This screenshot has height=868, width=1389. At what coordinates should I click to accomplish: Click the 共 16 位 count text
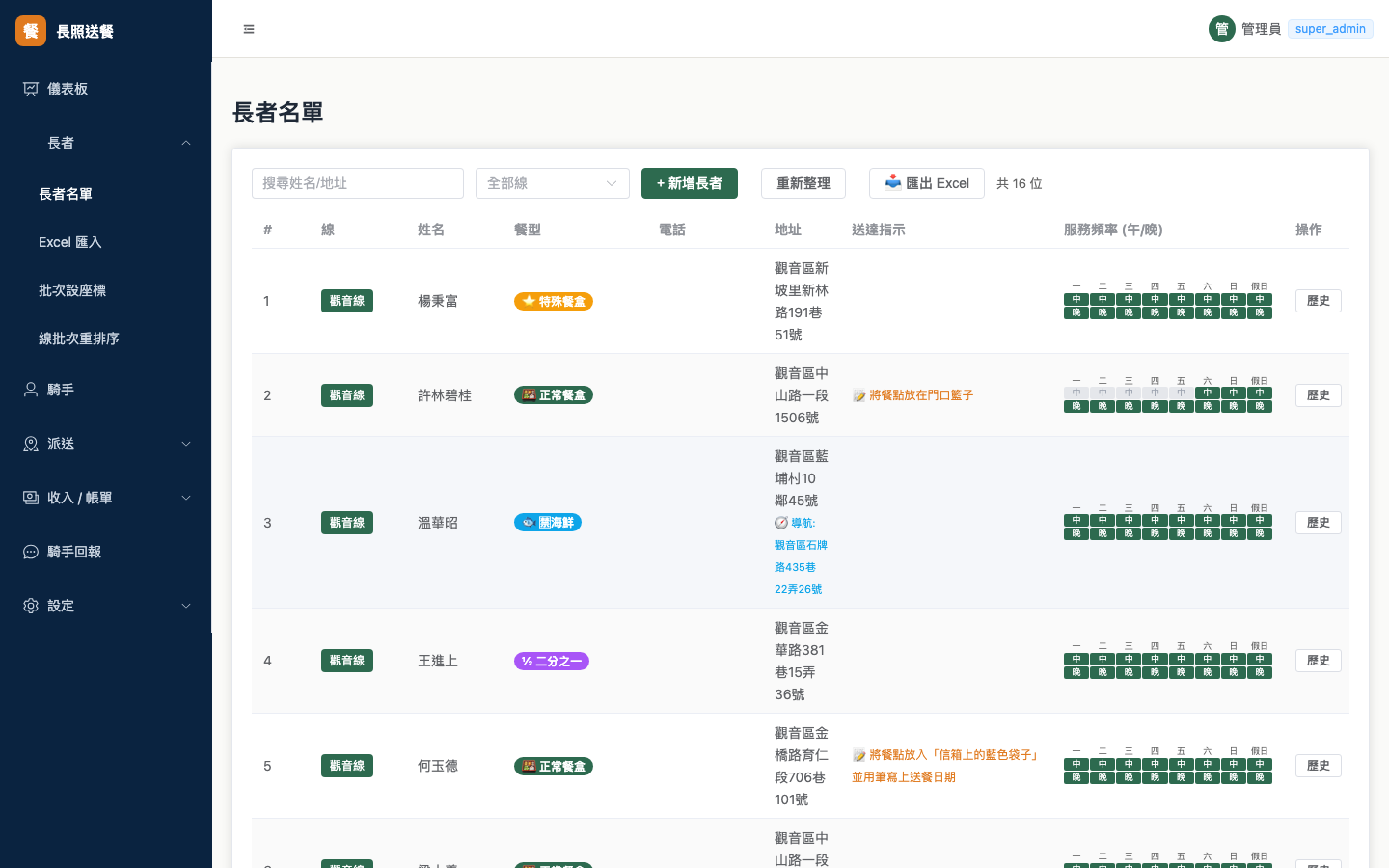point(1020,183)
